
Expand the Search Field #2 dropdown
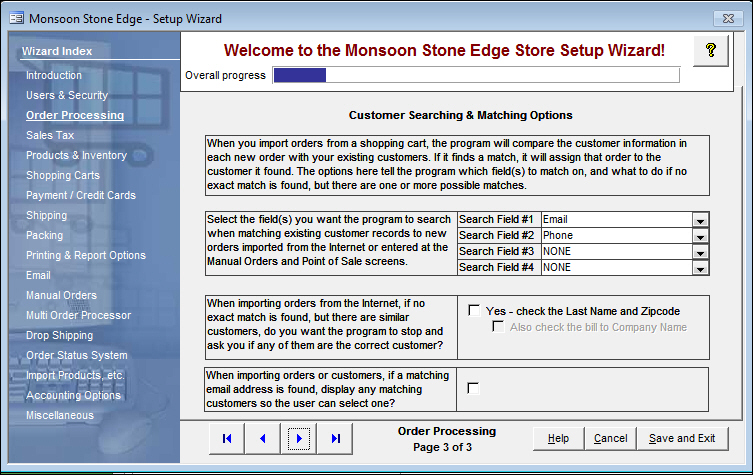tap(700, 236)
